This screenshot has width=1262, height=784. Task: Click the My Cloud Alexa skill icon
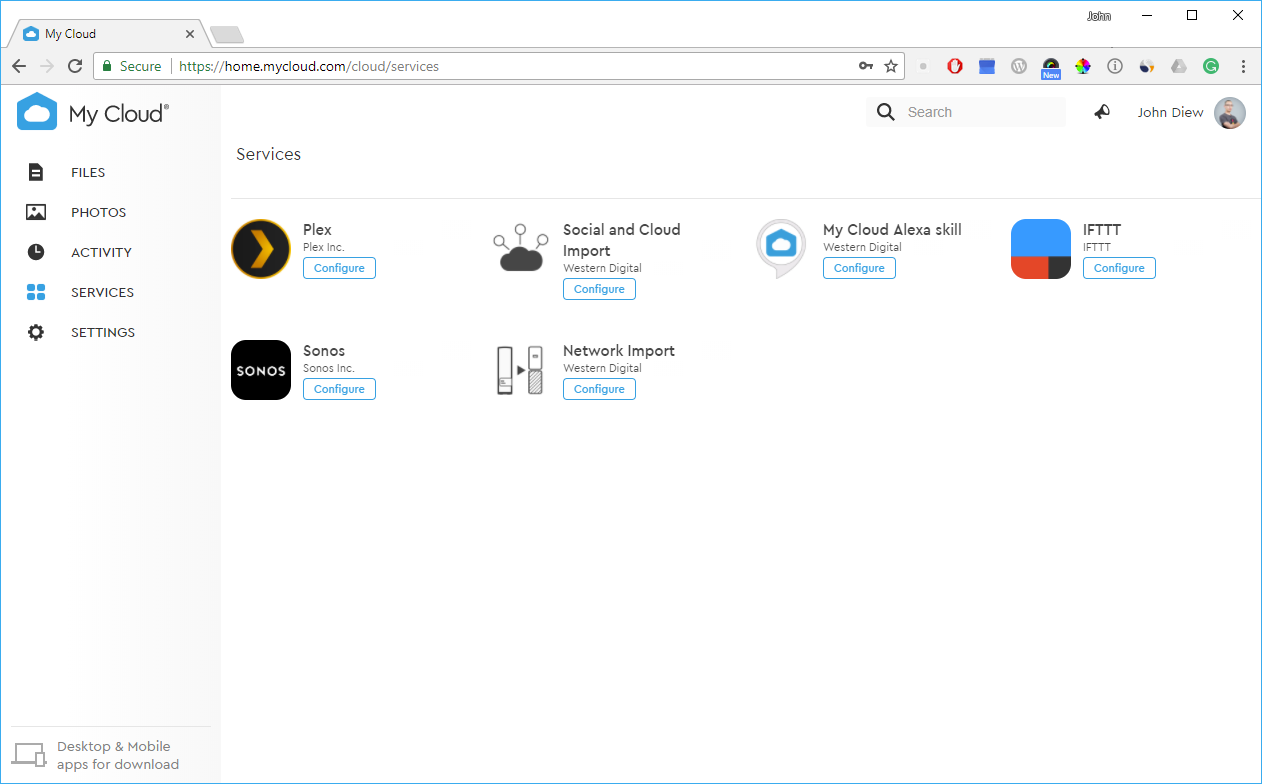(x=781, y=248)
